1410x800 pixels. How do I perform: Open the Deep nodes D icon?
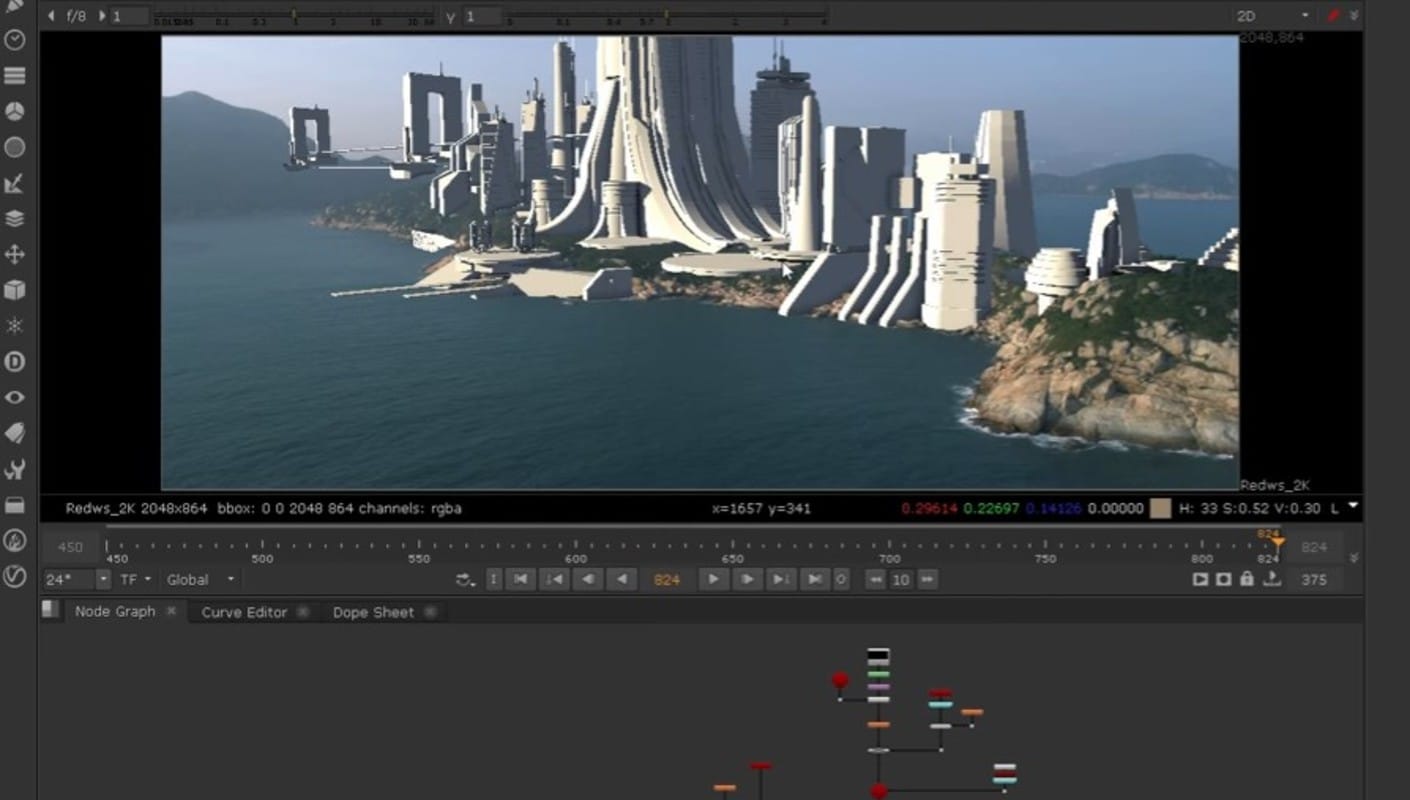point(15,361)
